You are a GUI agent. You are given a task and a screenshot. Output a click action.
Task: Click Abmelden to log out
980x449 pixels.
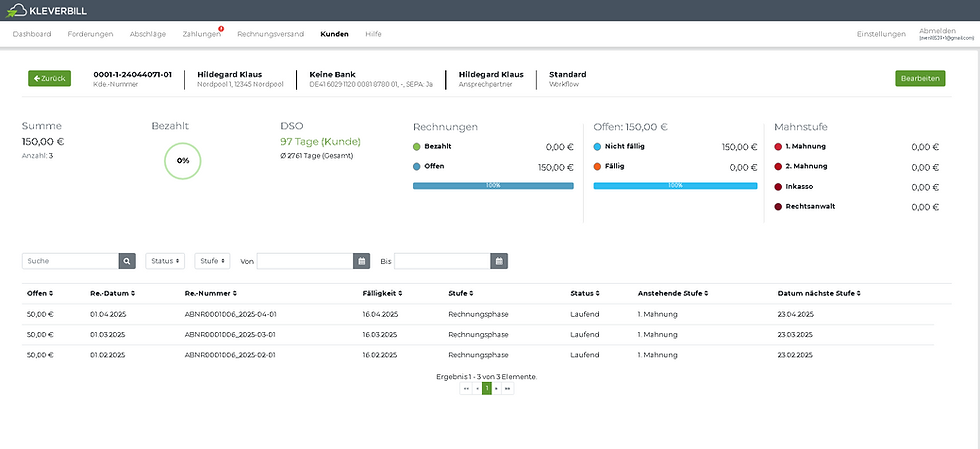point(938,31)
